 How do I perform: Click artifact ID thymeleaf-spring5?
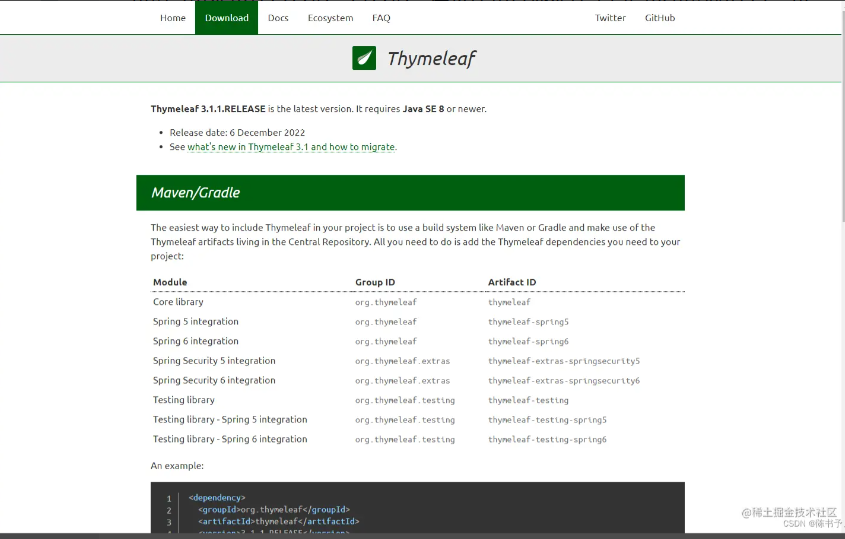(529, 322)
